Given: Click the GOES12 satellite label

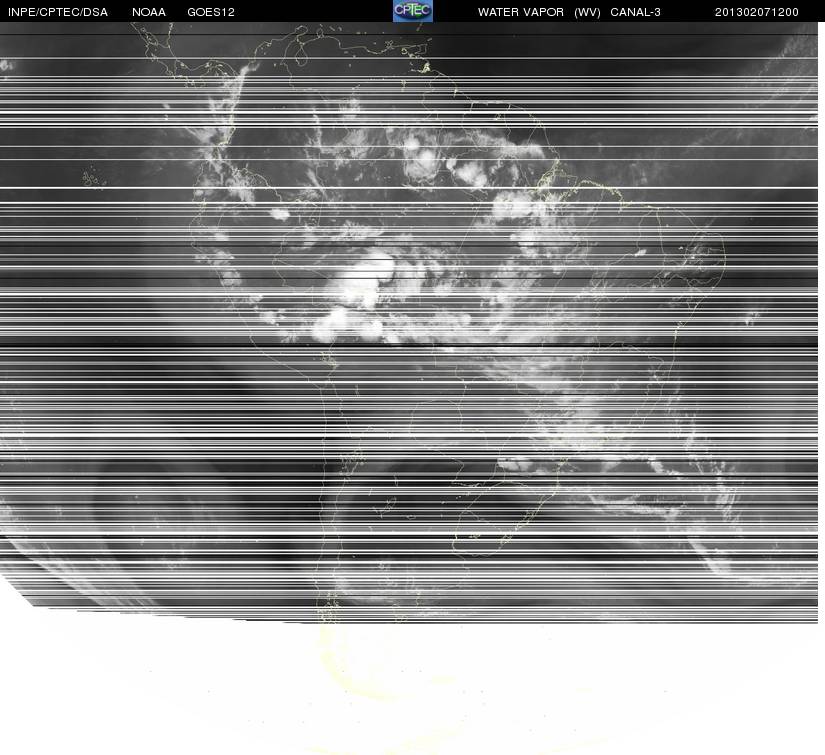Looking at the screenshot, I should tap(211, 12).
